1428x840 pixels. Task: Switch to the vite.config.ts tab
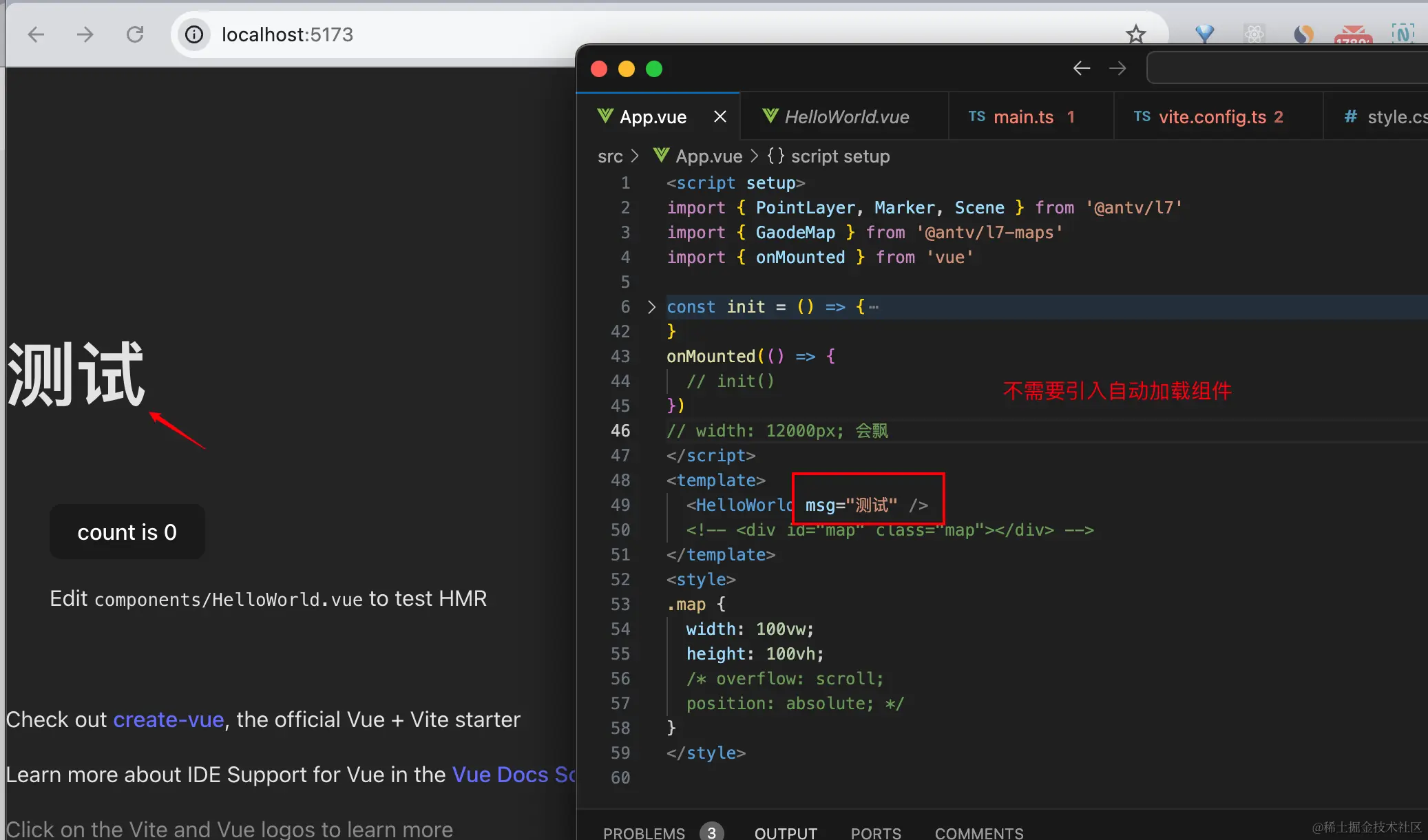[1212, 117]
